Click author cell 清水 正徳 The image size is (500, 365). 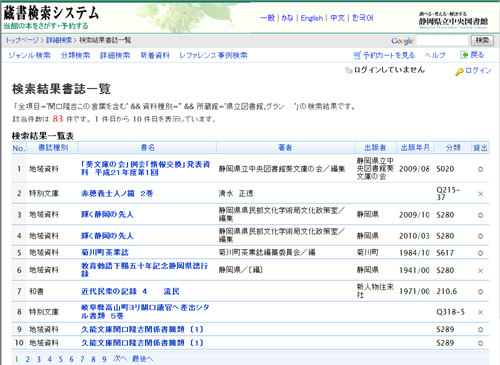pyautogui.click(x=236, y=193)
